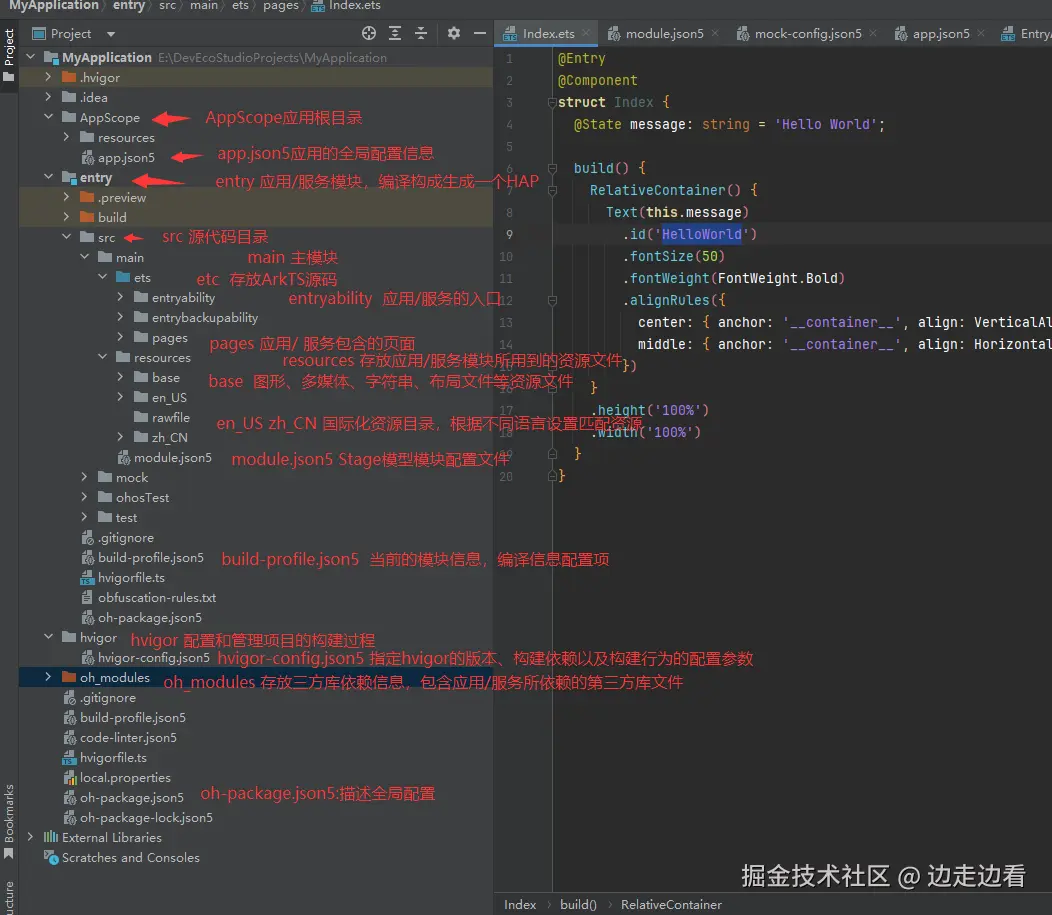Expand the .idea folder
Screen dimensions: 1052x915
point(48,97)
